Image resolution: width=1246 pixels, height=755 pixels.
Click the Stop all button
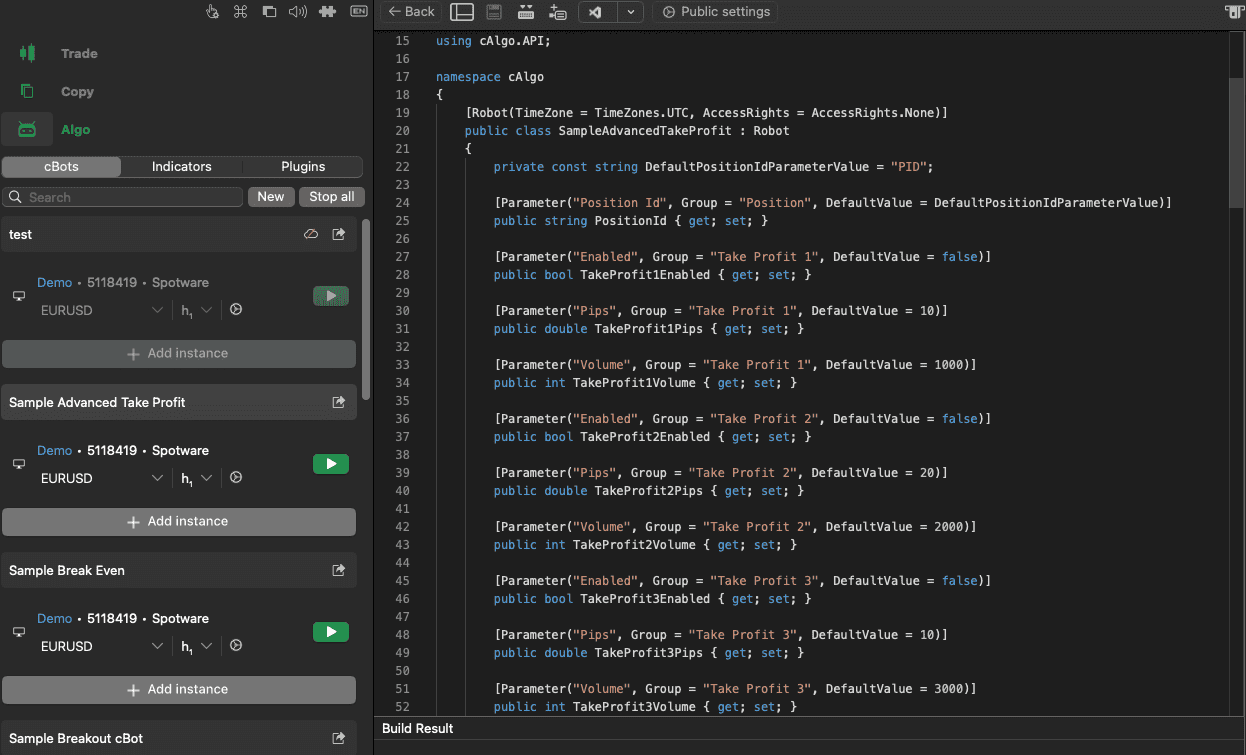[331, 197]
